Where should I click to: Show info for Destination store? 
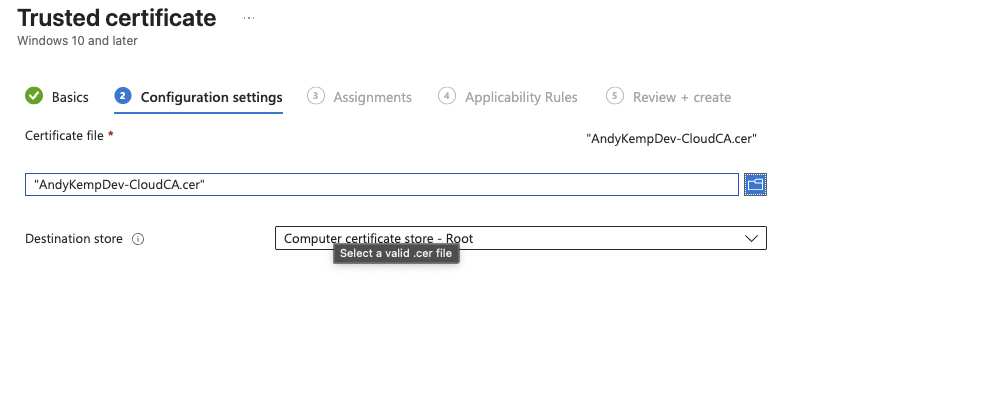click(138, 239)
